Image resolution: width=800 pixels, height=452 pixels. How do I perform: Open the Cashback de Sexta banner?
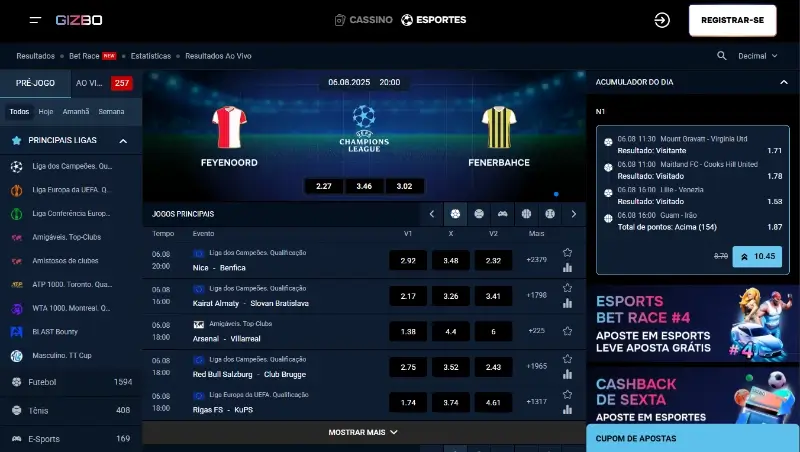tap(693, 395)
